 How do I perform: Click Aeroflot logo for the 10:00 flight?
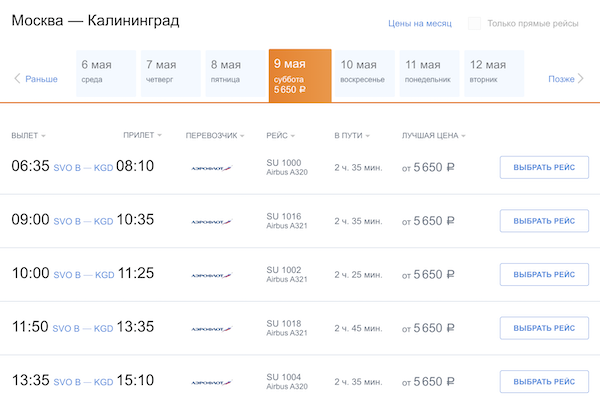pos(211,274)
